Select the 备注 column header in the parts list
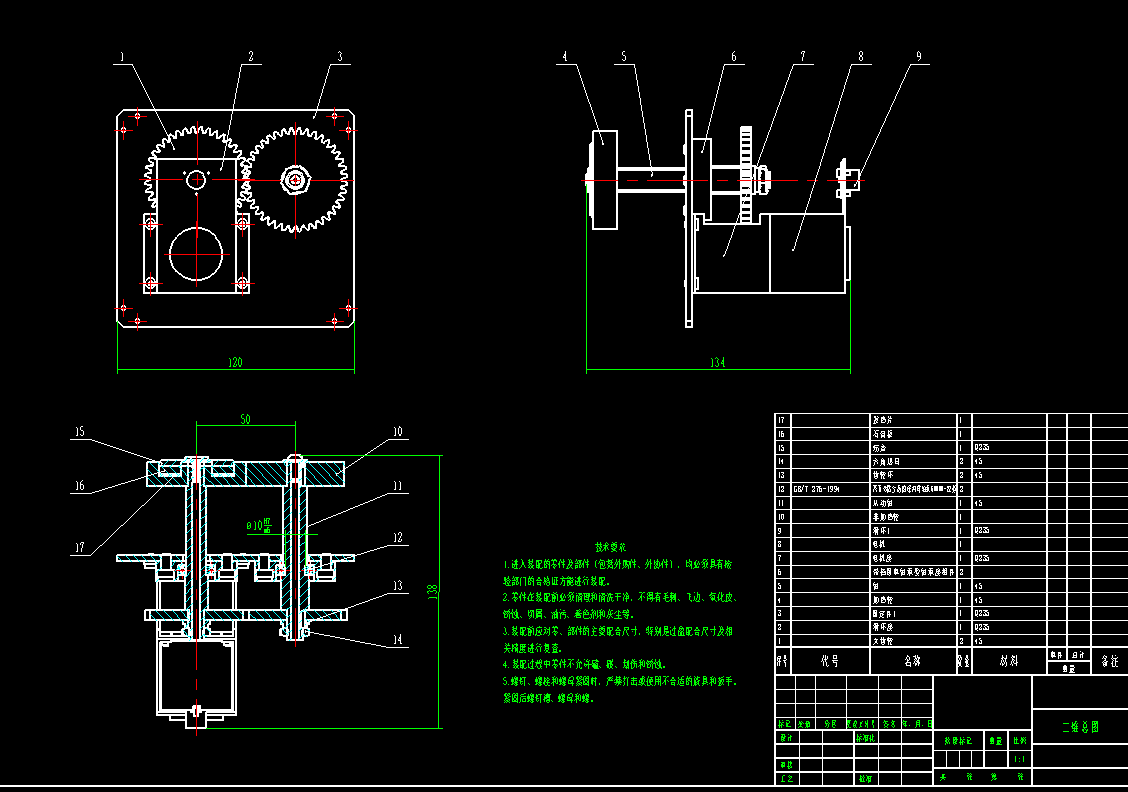This screenshot has width=1128, height=792. (x=1110, y=660)
